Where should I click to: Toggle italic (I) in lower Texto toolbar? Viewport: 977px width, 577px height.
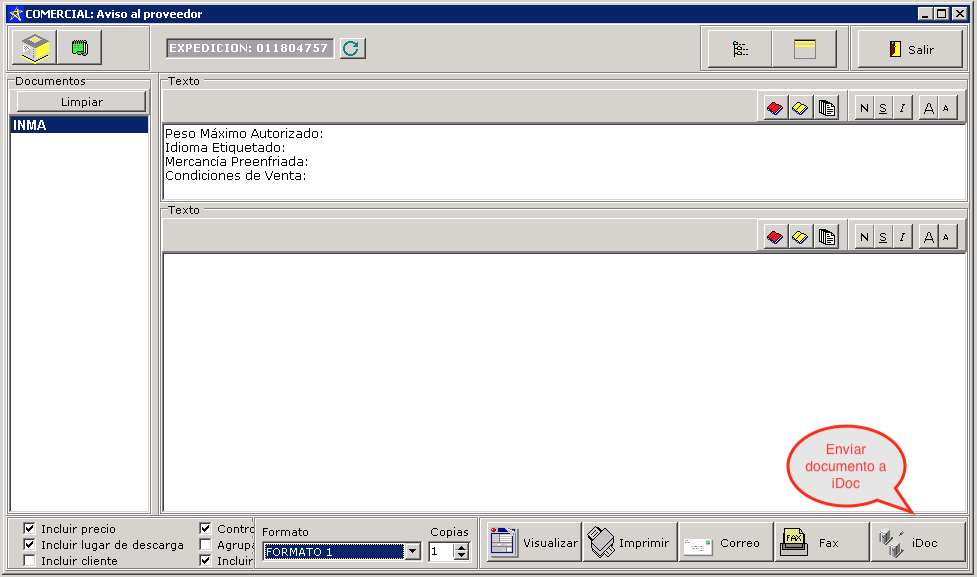click(902, 237)
